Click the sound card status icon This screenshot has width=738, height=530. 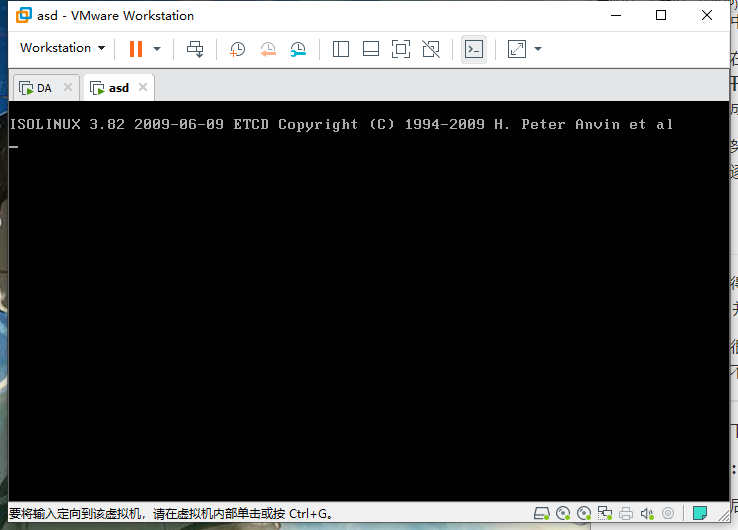click(647, 513)
